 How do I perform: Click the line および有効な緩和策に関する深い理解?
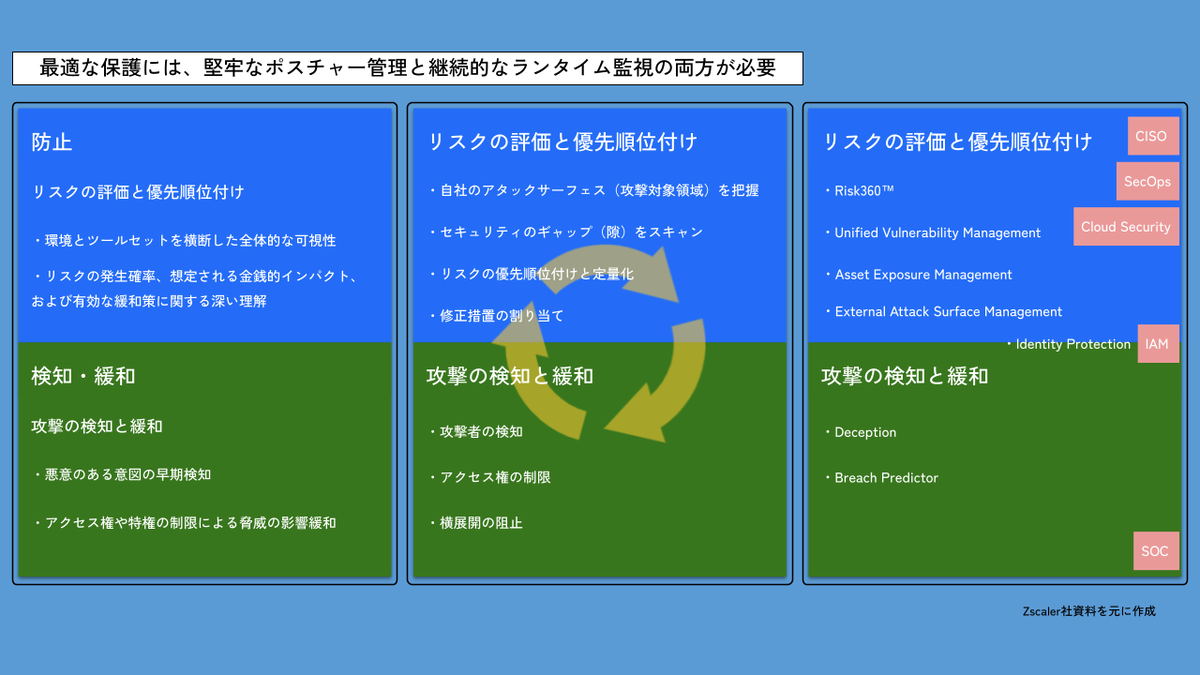coord(149,300)
